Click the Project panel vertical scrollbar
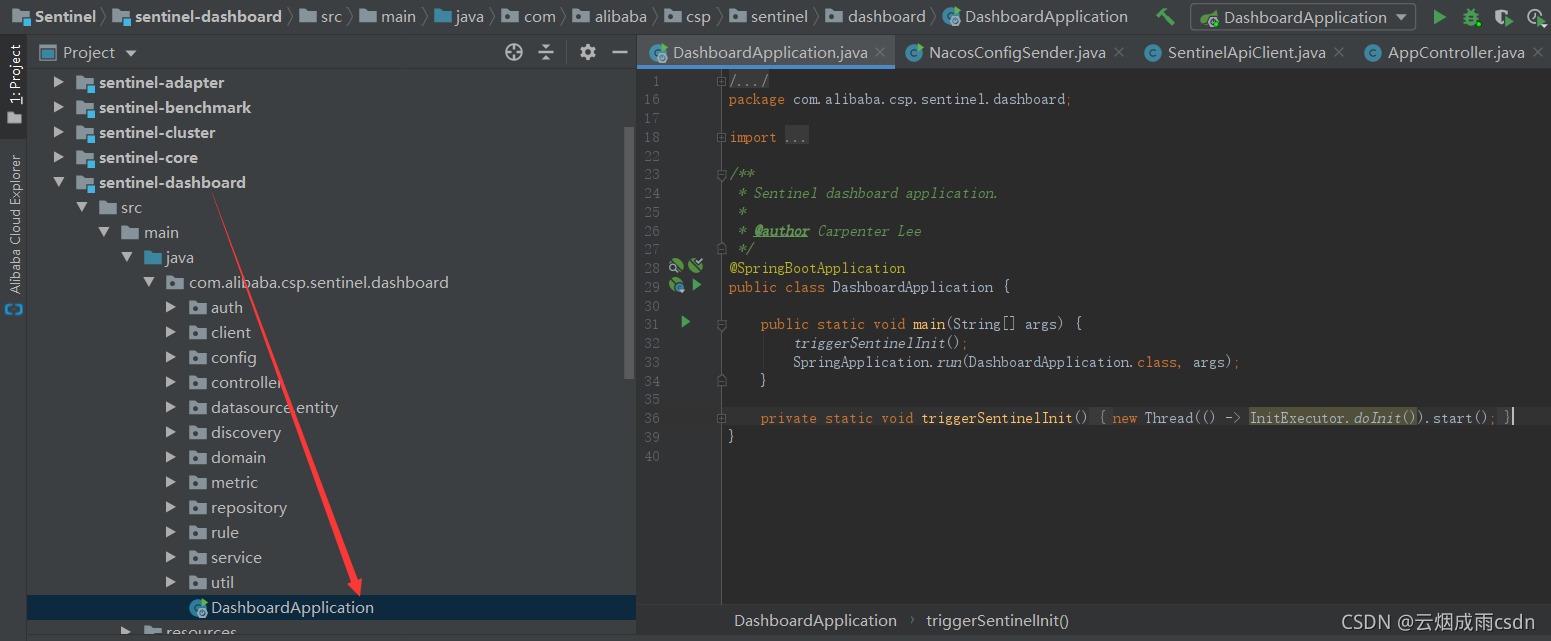Viewport: 1551px width, 641px height. click(x=629, y=252)
